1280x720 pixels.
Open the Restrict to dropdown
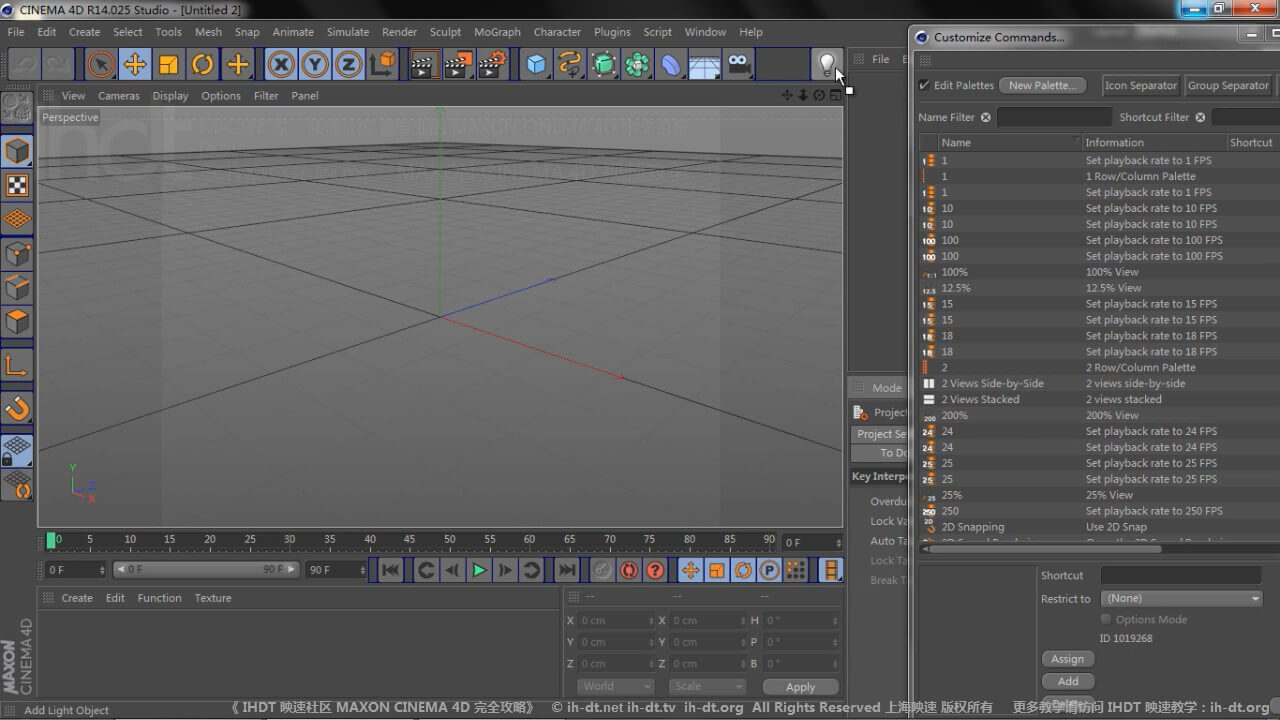(x=1182, y=598)
